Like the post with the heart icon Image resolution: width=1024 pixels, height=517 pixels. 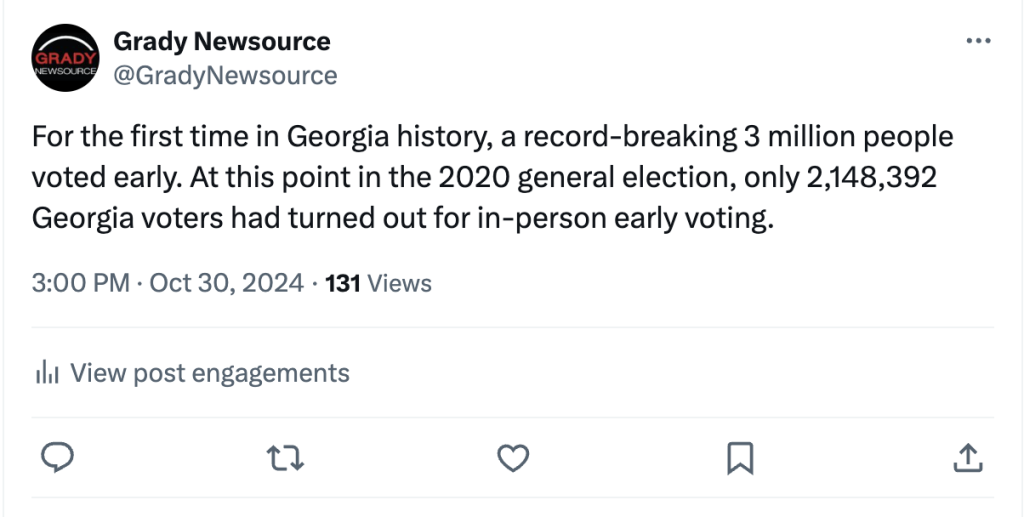tap(513, 458)
